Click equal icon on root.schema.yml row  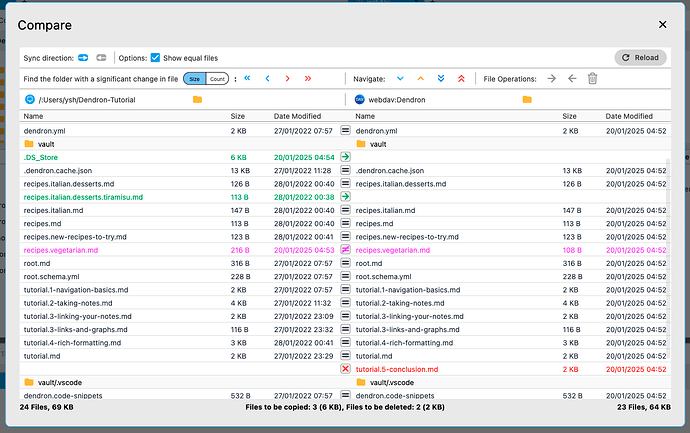[x=345, y=276]
